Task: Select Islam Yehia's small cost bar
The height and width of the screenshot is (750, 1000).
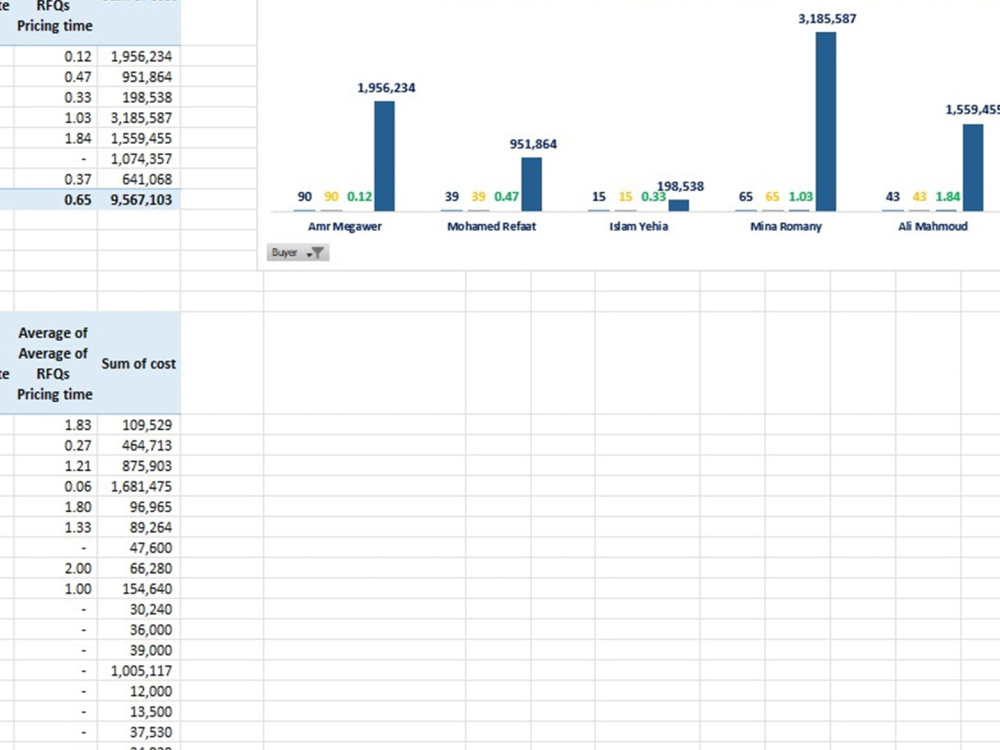Action: (x=679, y=205)
